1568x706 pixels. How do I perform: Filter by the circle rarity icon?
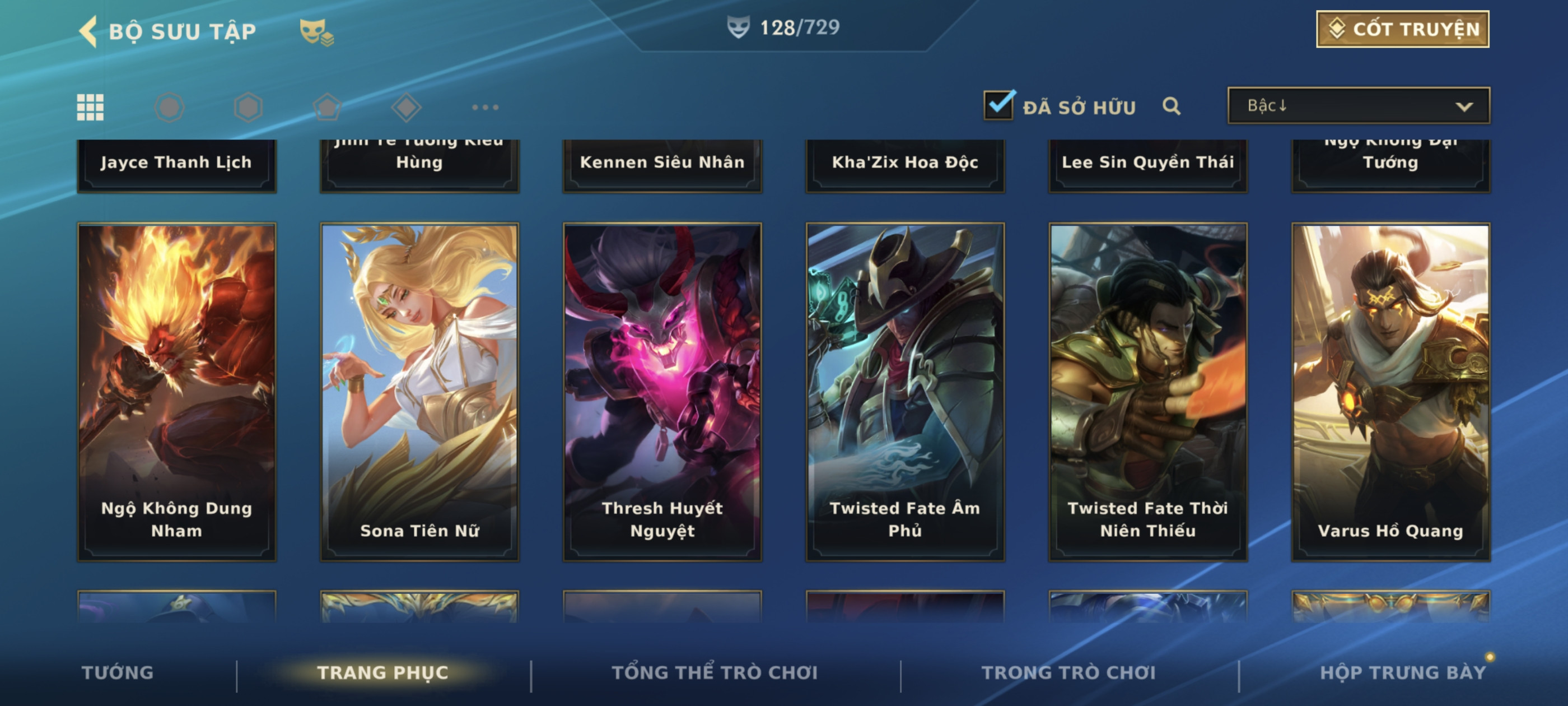click(169, 107)
